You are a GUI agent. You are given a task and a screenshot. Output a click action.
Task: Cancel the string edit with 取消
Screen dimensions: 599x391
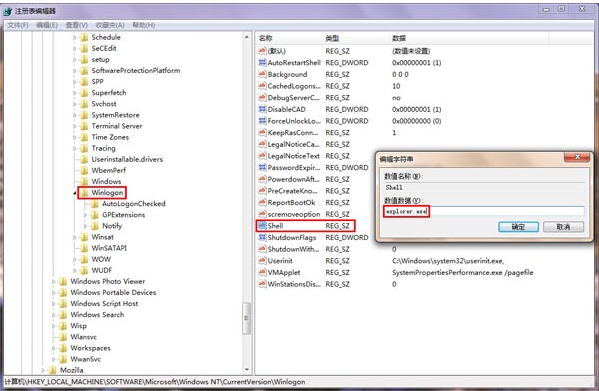(563, 227)
